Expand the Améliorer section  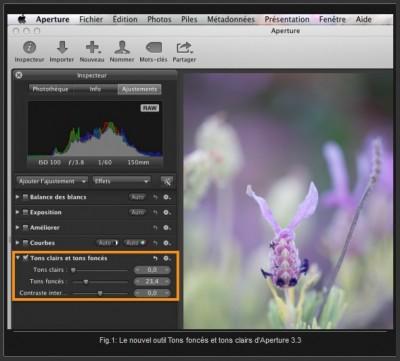(x=18, y=228)
